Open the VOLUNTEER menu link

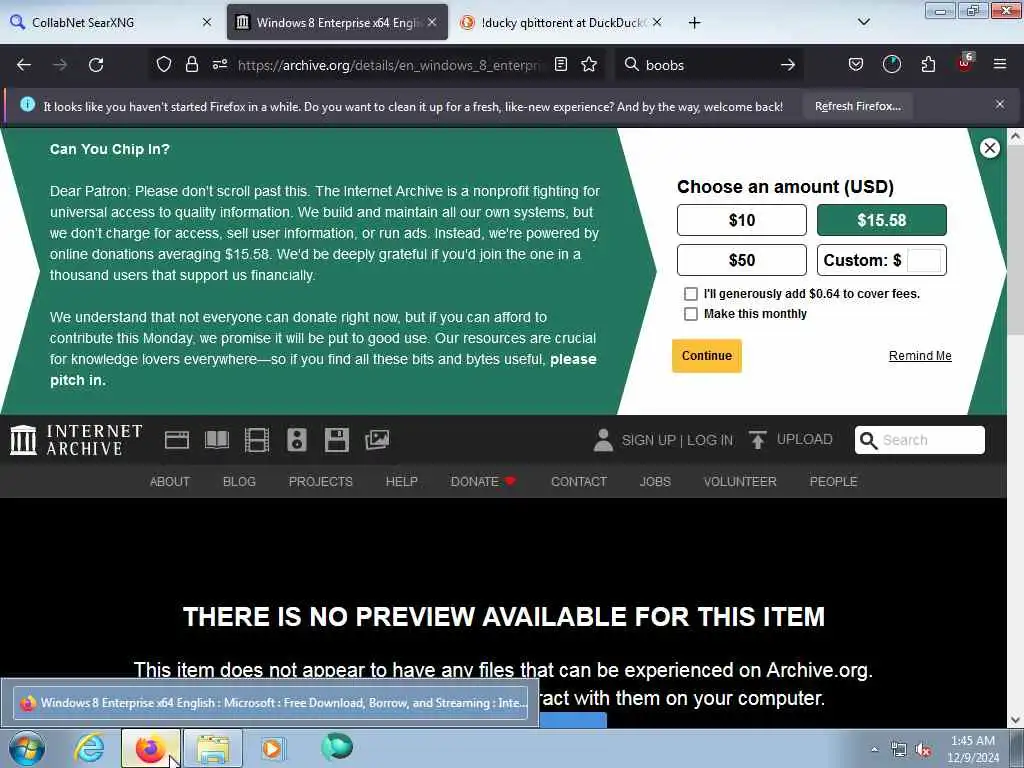[x=740, y=481]
